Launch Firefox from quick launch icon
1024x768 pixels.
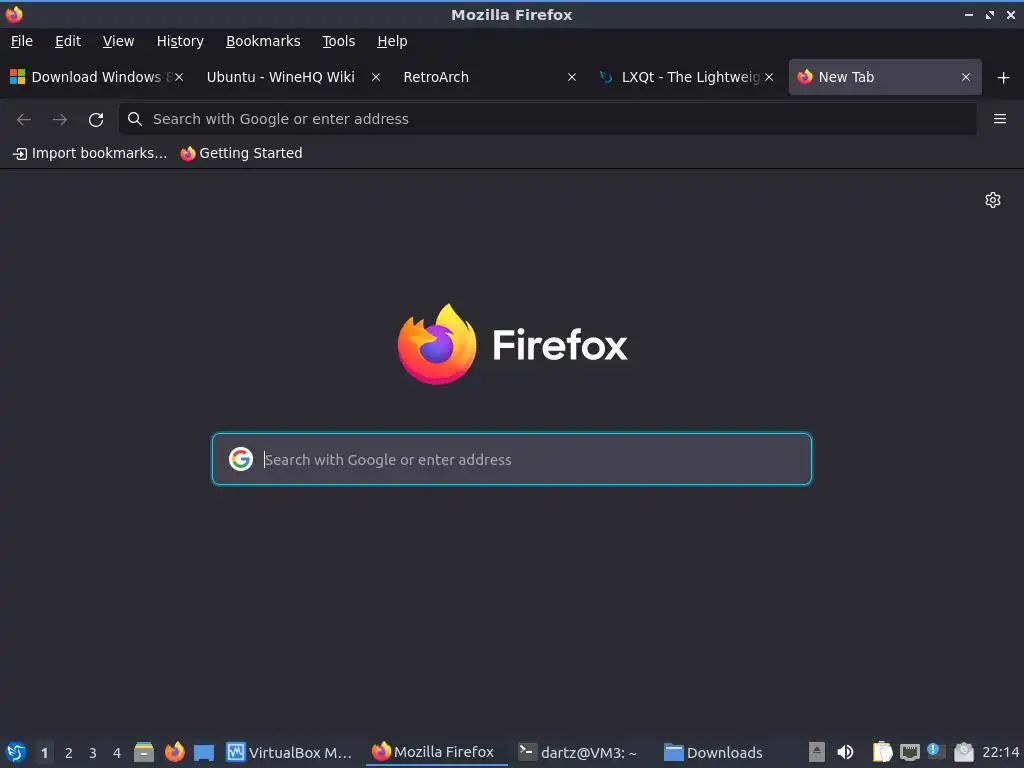tap(174, 752)
